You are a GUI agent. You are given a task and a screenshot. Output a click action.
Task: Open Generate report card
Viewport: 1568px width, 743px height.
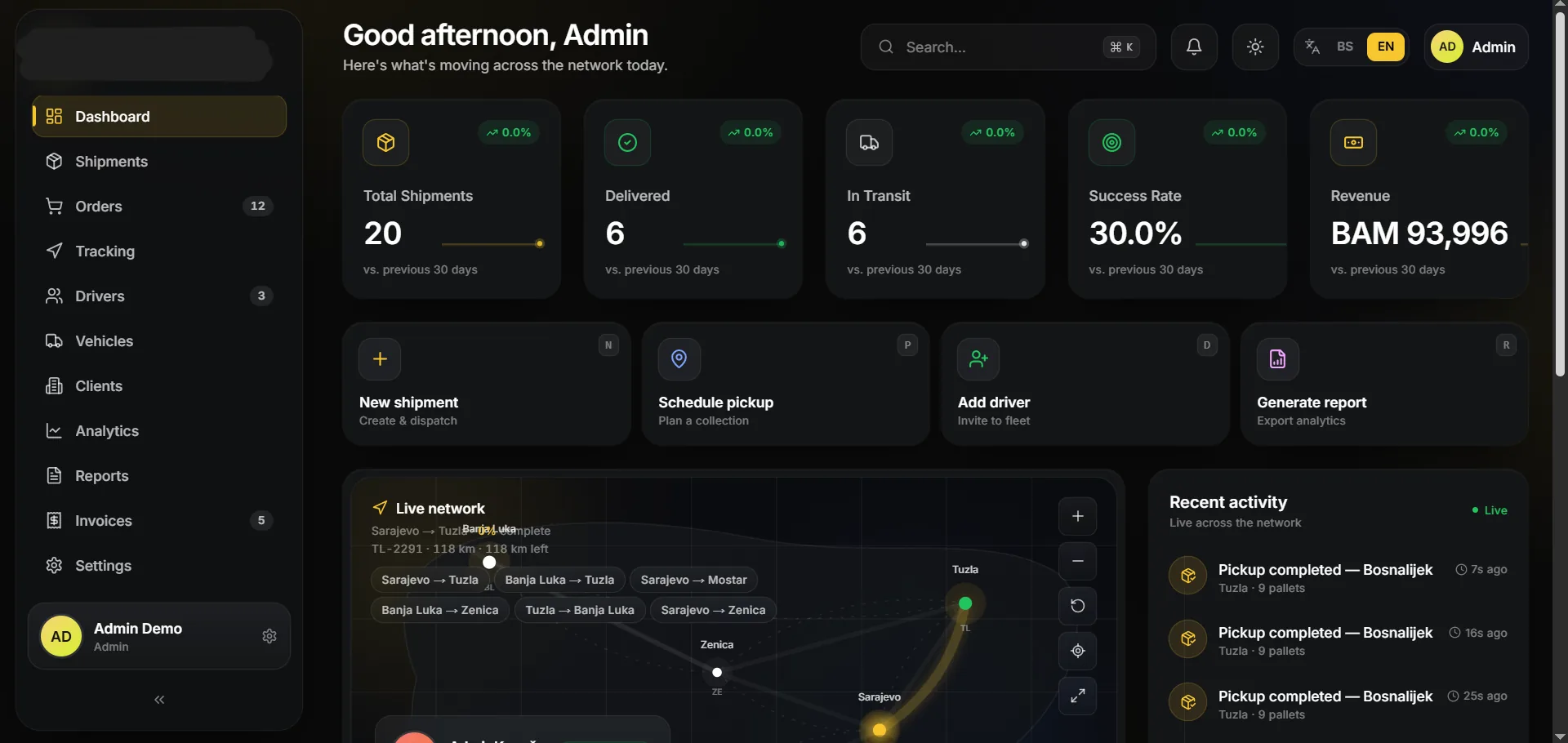[x=1384, y=384]
